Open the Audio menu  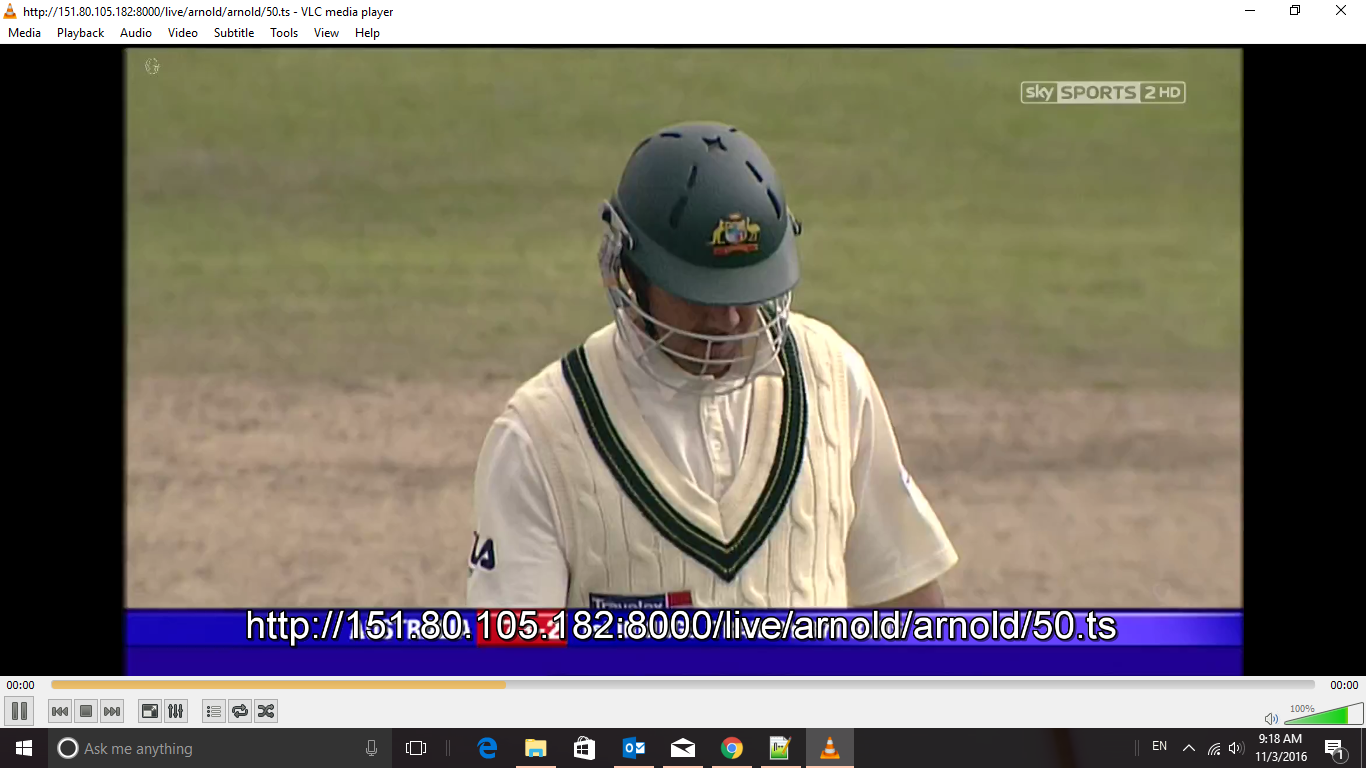[x=136, y=33]
